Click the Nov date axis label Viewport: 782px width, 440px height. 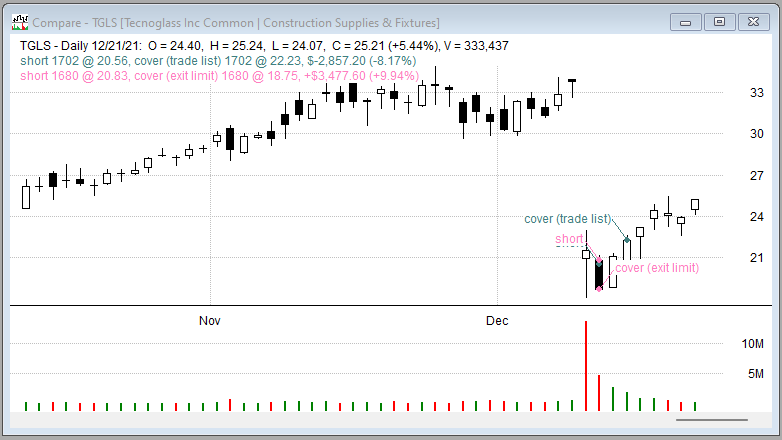coord(209,321)
